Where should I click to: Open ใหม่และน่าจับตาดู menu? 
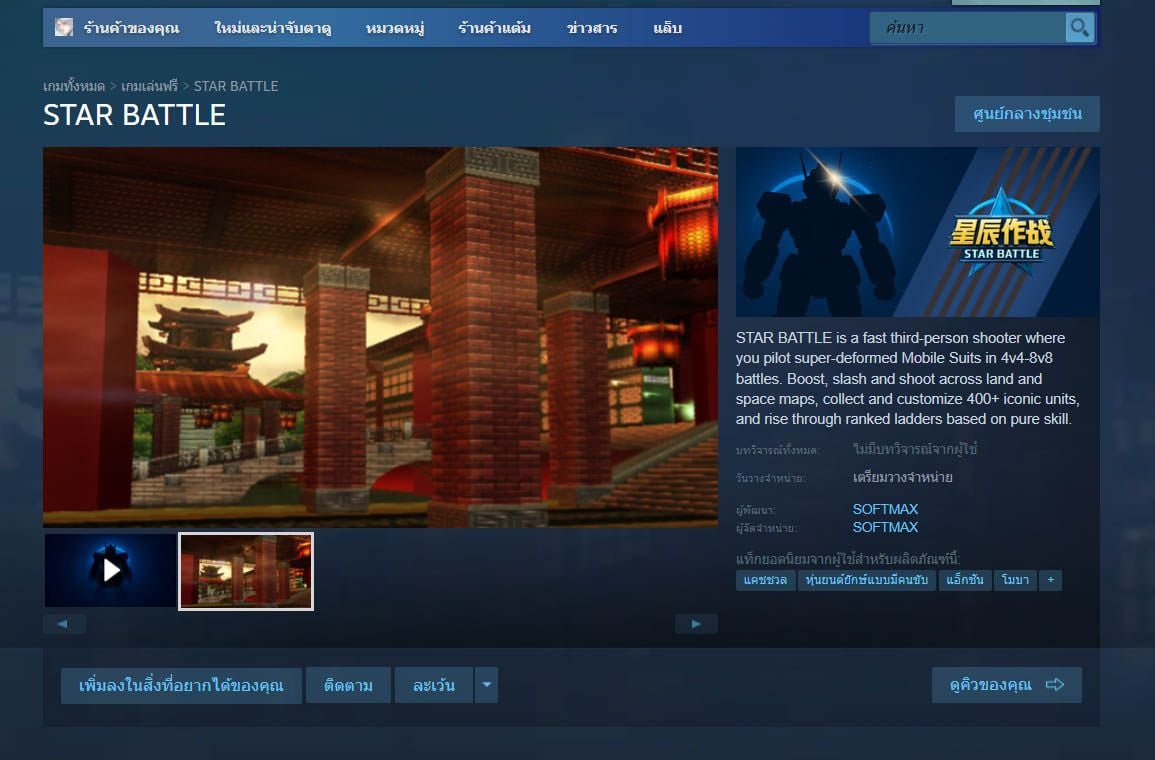click(273, 28)
